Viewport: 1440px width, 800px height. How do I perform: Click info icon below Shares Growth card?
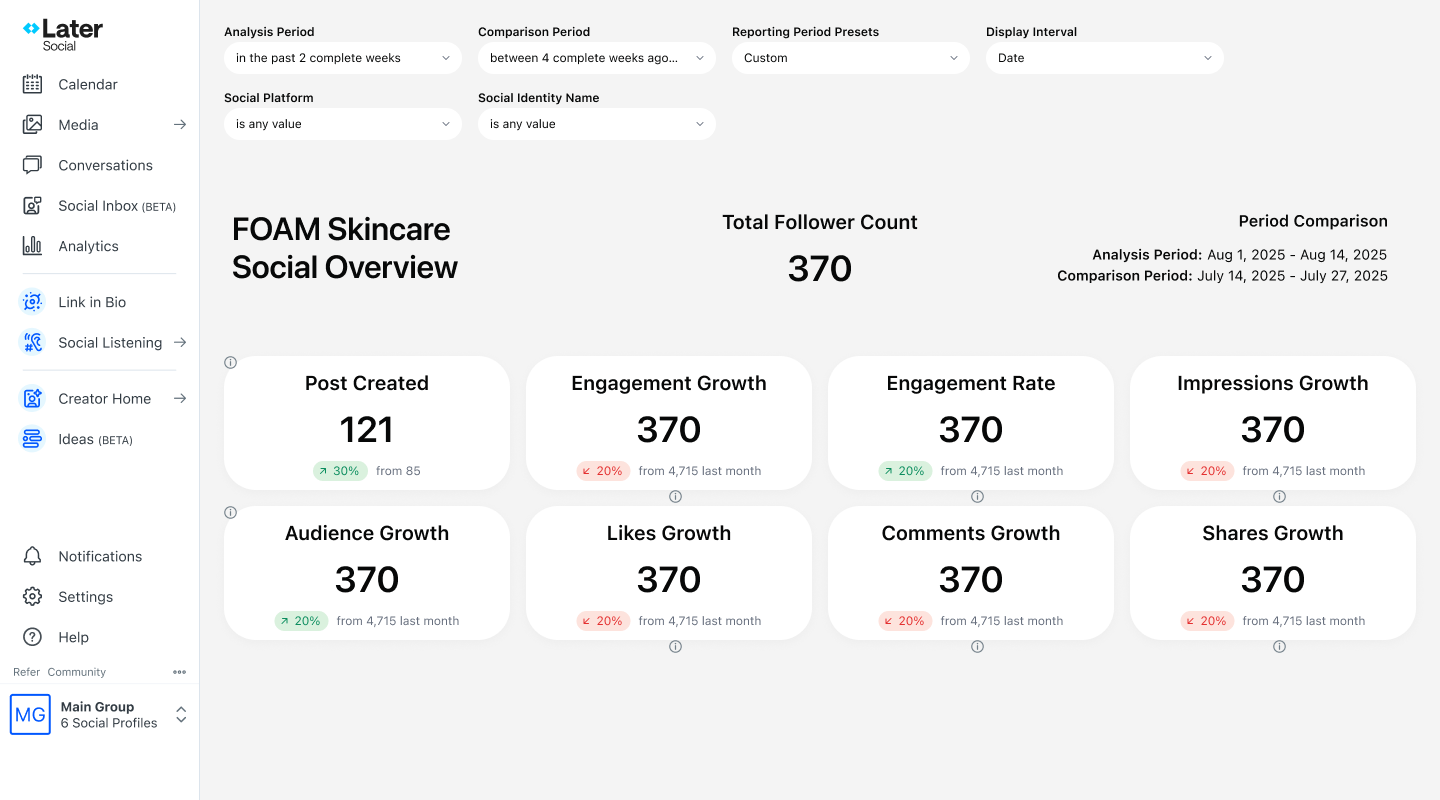[1279, 647]
